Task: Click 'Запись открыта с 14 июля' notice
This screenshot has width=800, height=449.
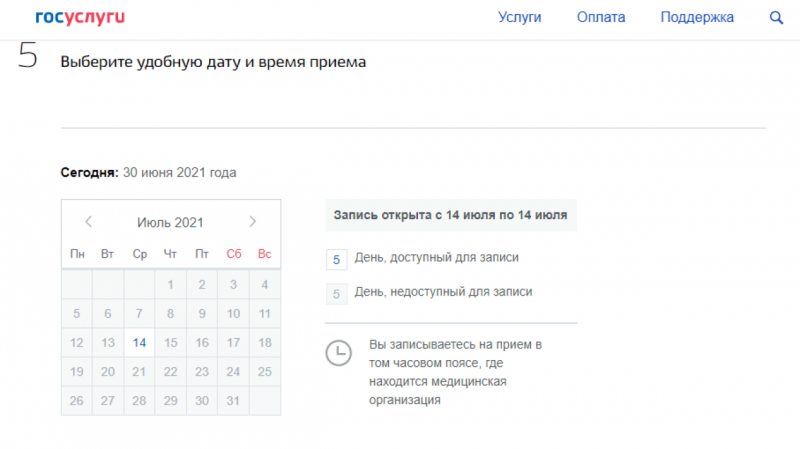Action: [451, 215]
